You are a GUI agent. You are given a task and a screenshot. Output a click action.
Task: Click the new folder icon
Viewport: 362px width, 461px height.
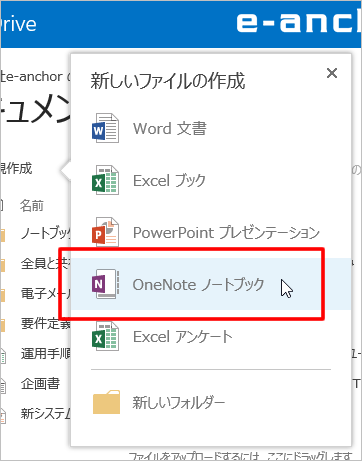click(x=106, y=402)
